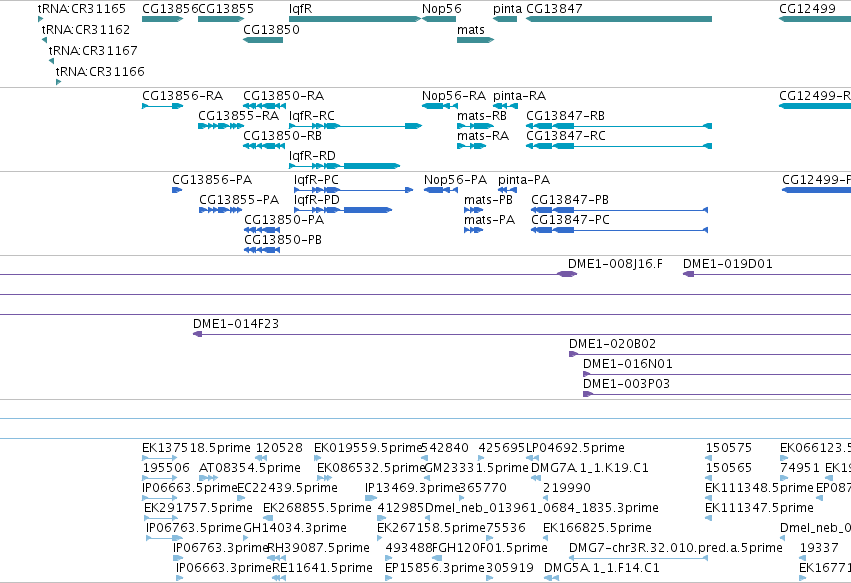Viewport: 851px width, 583px height.
Task: Select the tRNA:CR31165 label
Action: click(x=82, y=9)
